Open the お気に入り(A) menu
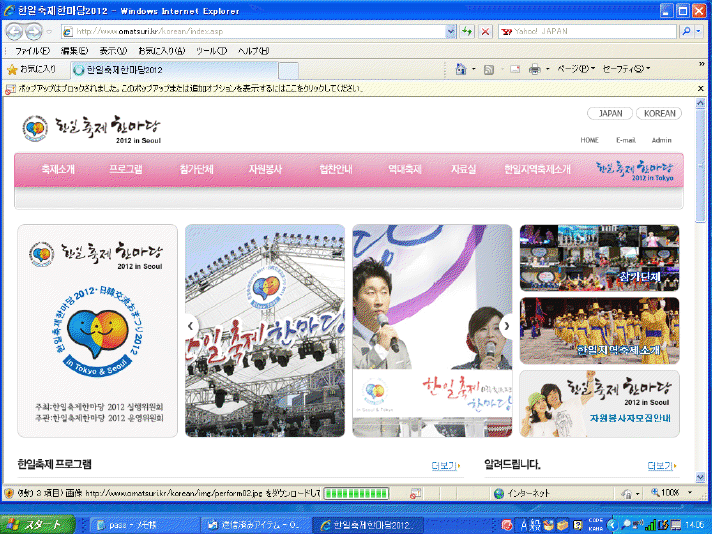Image resolution: width=712 pixels, height=534 pixels. tap(162, 51)
